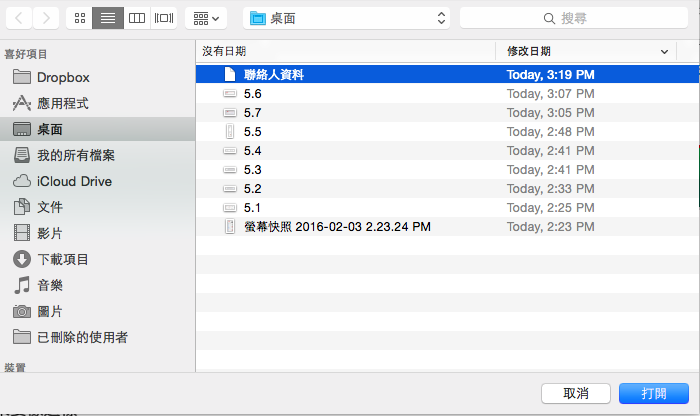Image resolution: width=700 pixels, height=416 pixels.
Task: Click the 下載項目 download arrow icon
Action: pos(22,259)
